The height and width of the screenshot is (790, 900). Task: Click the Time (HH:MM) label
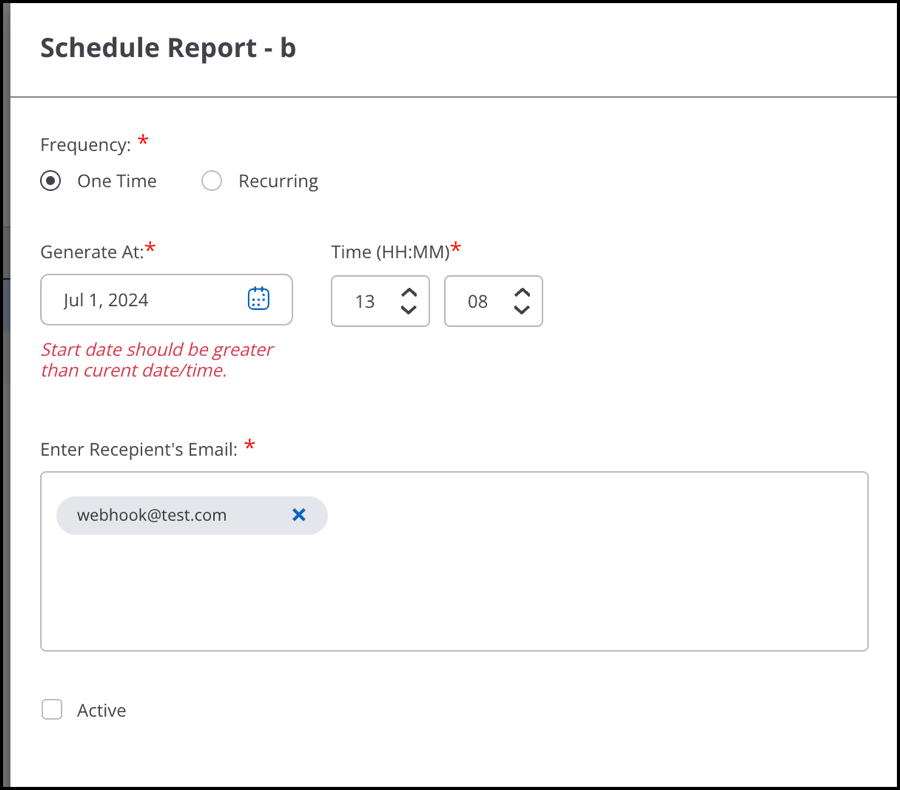pyautogui.click(x=390, y=252)
